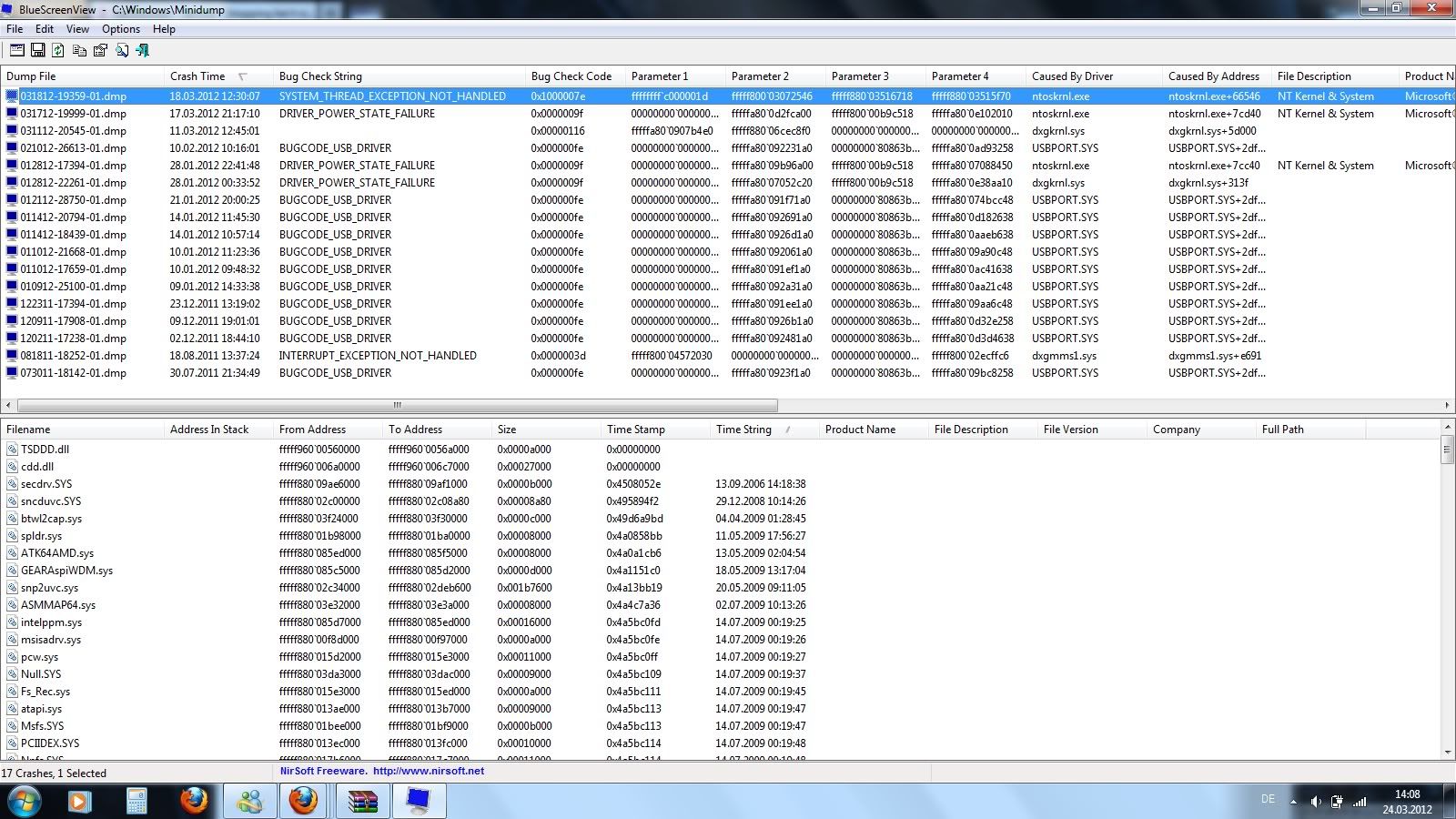The width and height of the screenshot is (1456, 819).
Task: Click the Time String column header
Action: click(765, 430)
